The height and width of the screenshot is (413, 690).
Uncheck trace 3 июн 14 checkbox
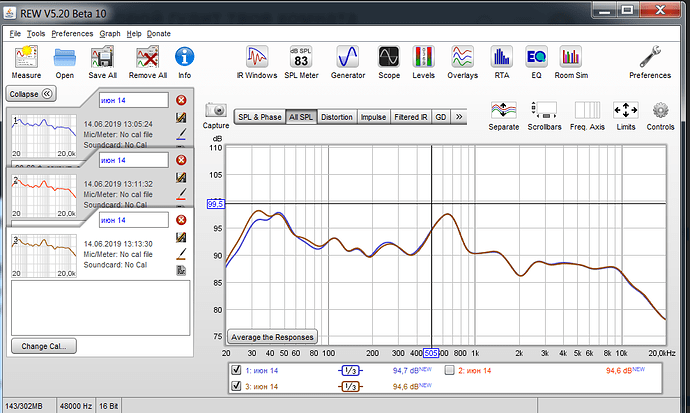point(235,386)
